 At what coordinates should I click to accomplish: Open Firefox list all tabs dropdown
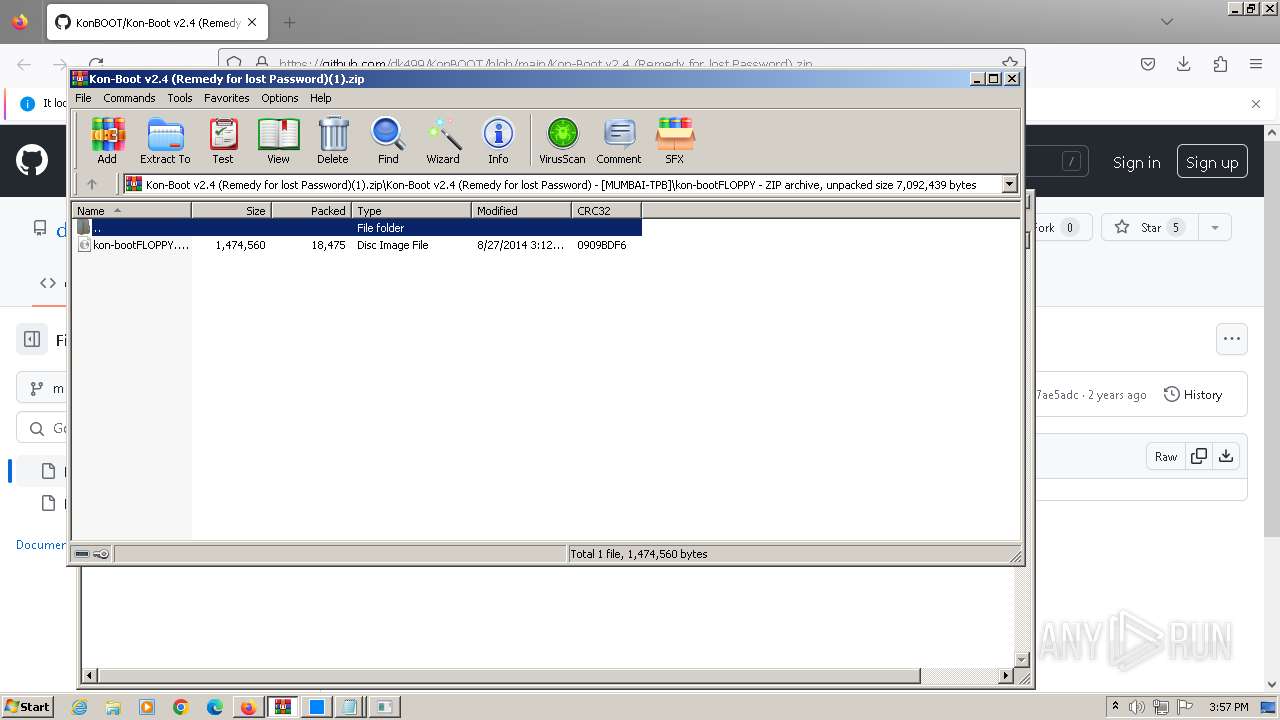click(x=1167, y=21)
